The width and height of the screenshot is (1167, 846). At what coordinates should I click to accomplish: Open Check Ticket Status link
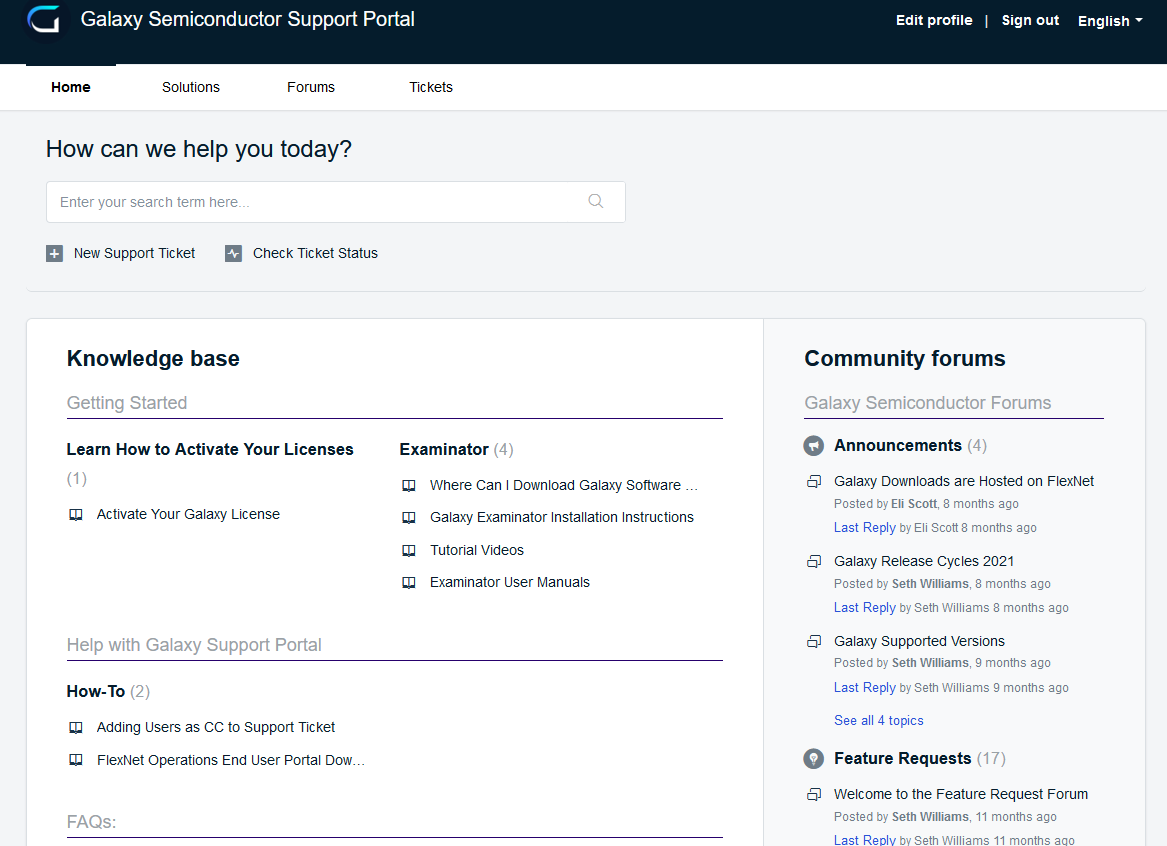click(x=316, y=253)
